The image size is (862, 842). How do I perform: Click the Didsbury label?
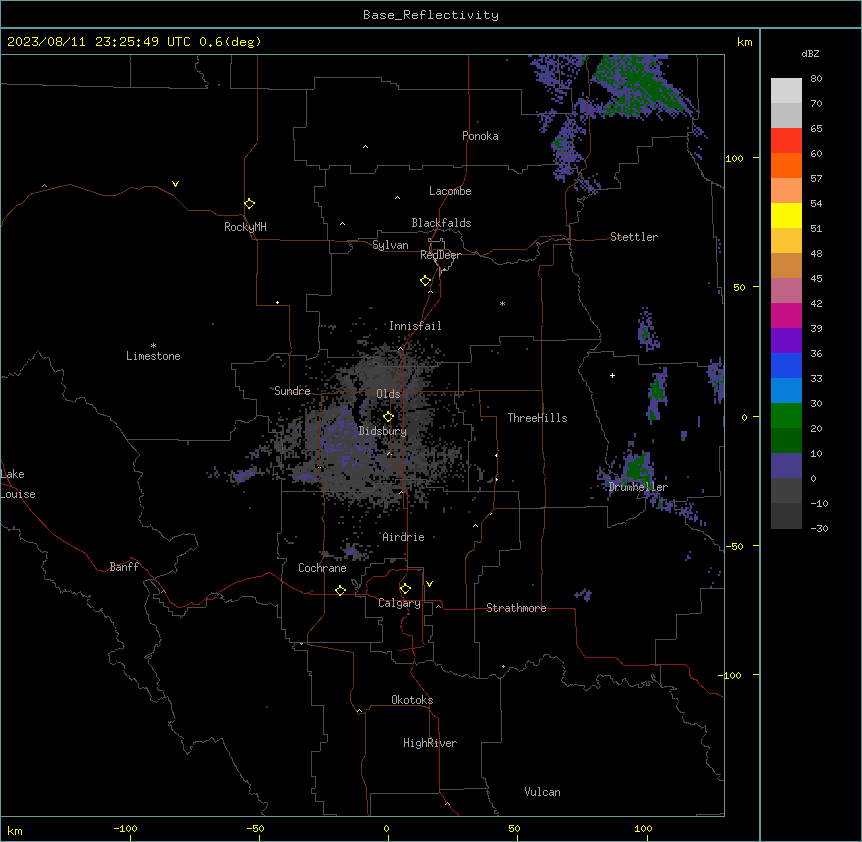[x=383, y=431]
